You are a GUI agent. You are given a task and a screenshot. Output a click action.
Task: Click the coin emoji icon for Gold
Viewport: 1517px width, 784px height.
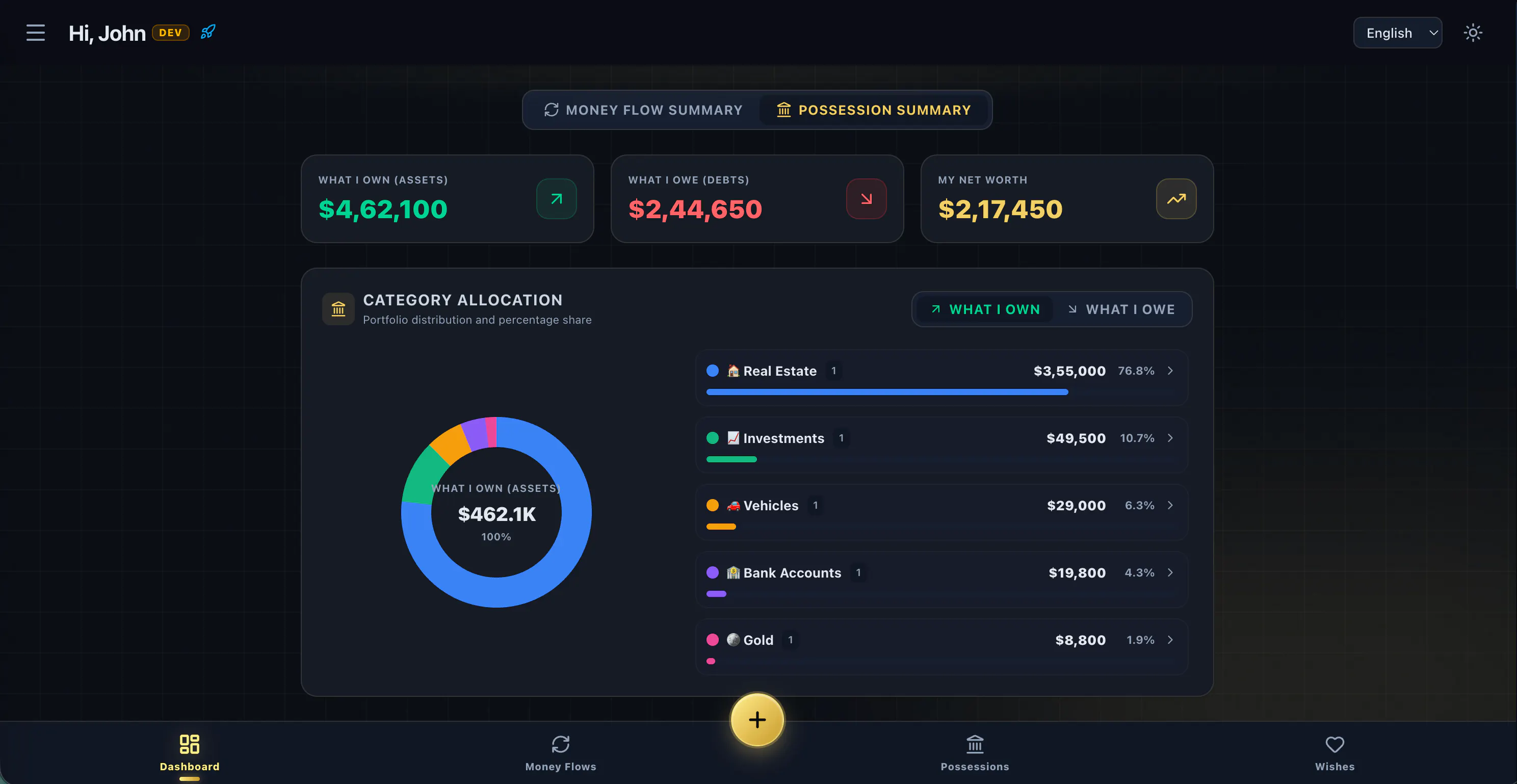coord(733,640)
